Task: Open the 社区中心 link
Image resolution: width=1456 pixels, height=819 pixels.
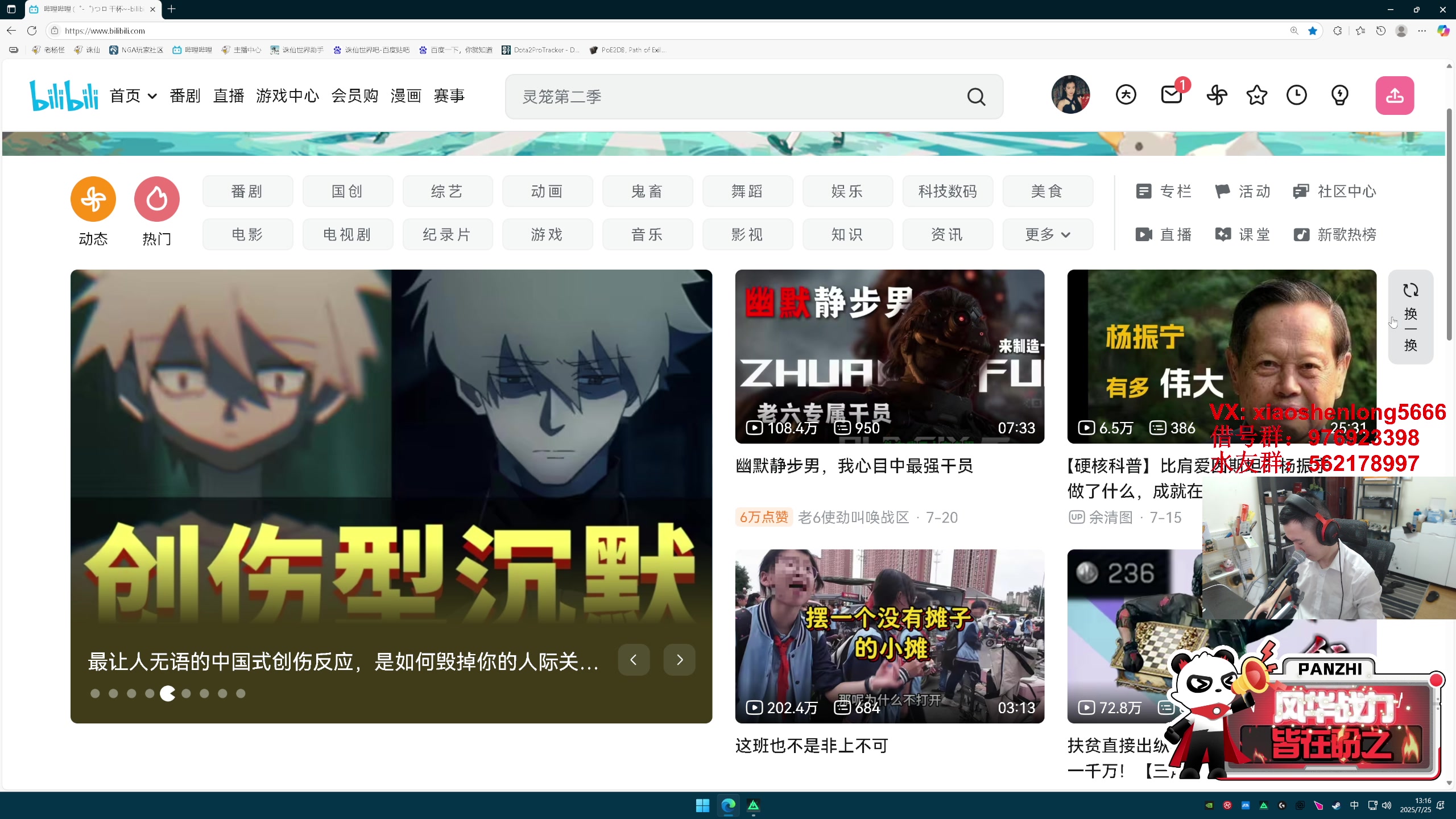Action: 1334,192
